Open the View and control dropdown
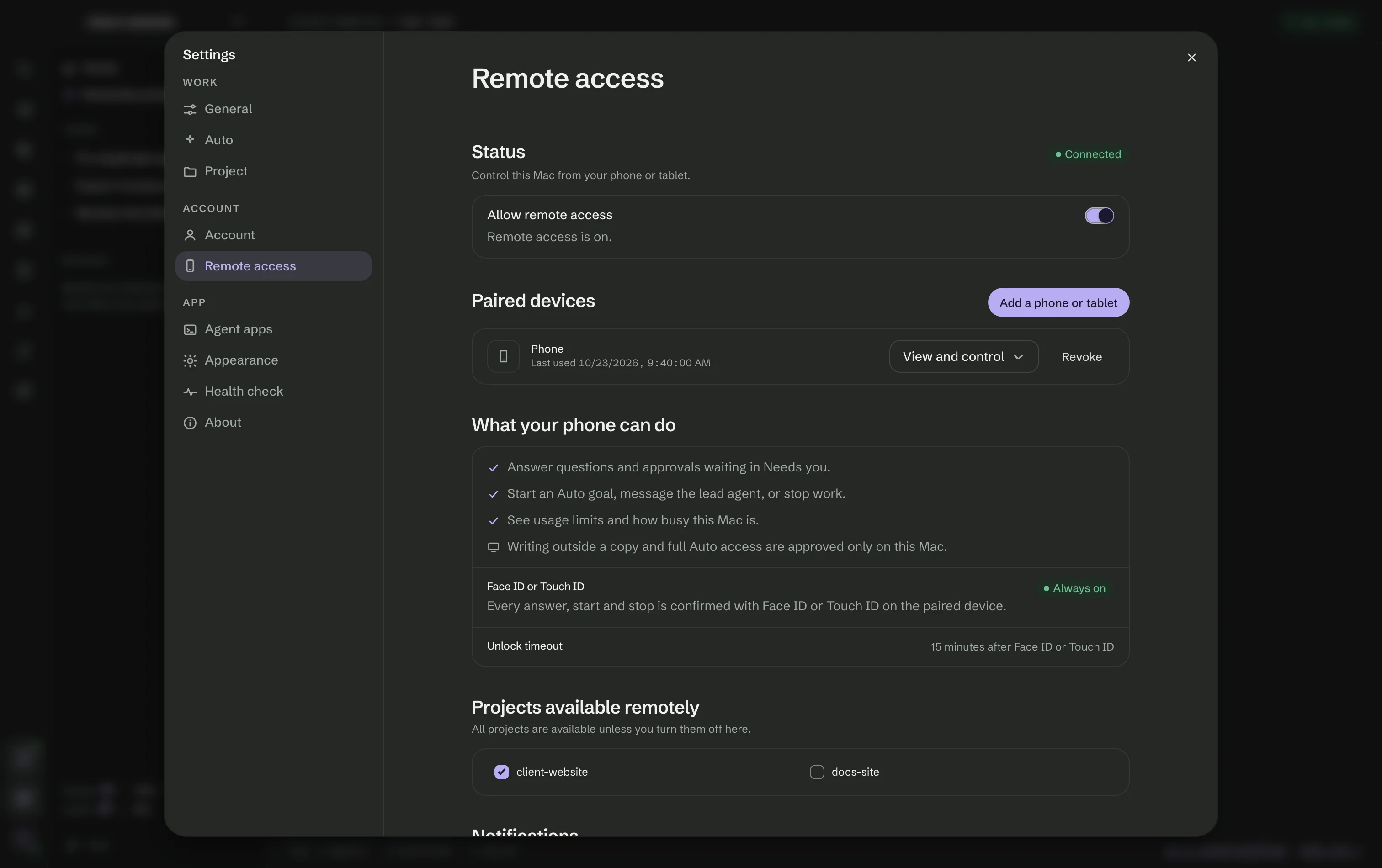The width and height of the screenshot is (1382, 868). coord(964,356)
